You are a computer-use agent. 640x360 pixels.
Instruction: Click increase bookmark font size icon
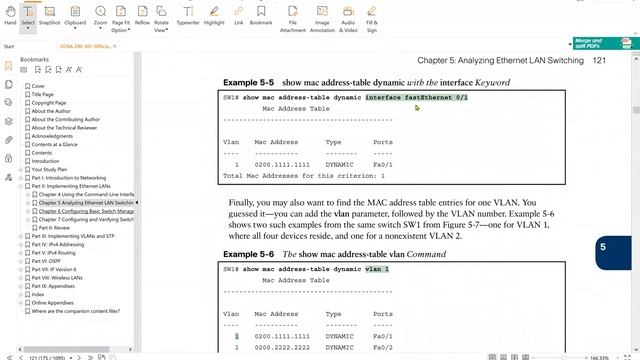click(69, 70)
